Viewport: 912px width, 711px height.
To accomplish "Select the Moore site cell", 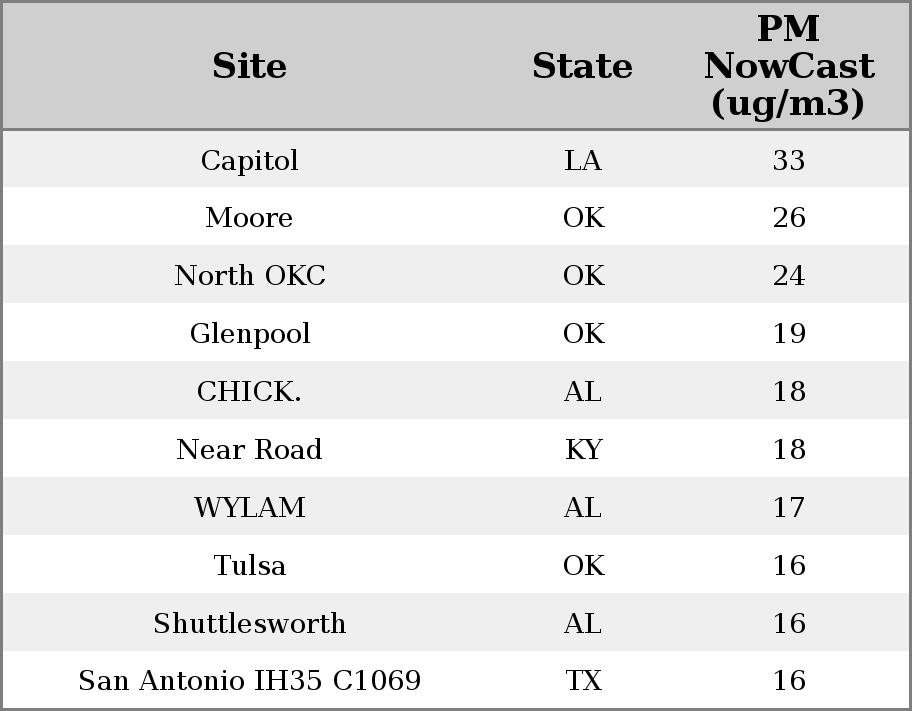I will click(249, 218).
